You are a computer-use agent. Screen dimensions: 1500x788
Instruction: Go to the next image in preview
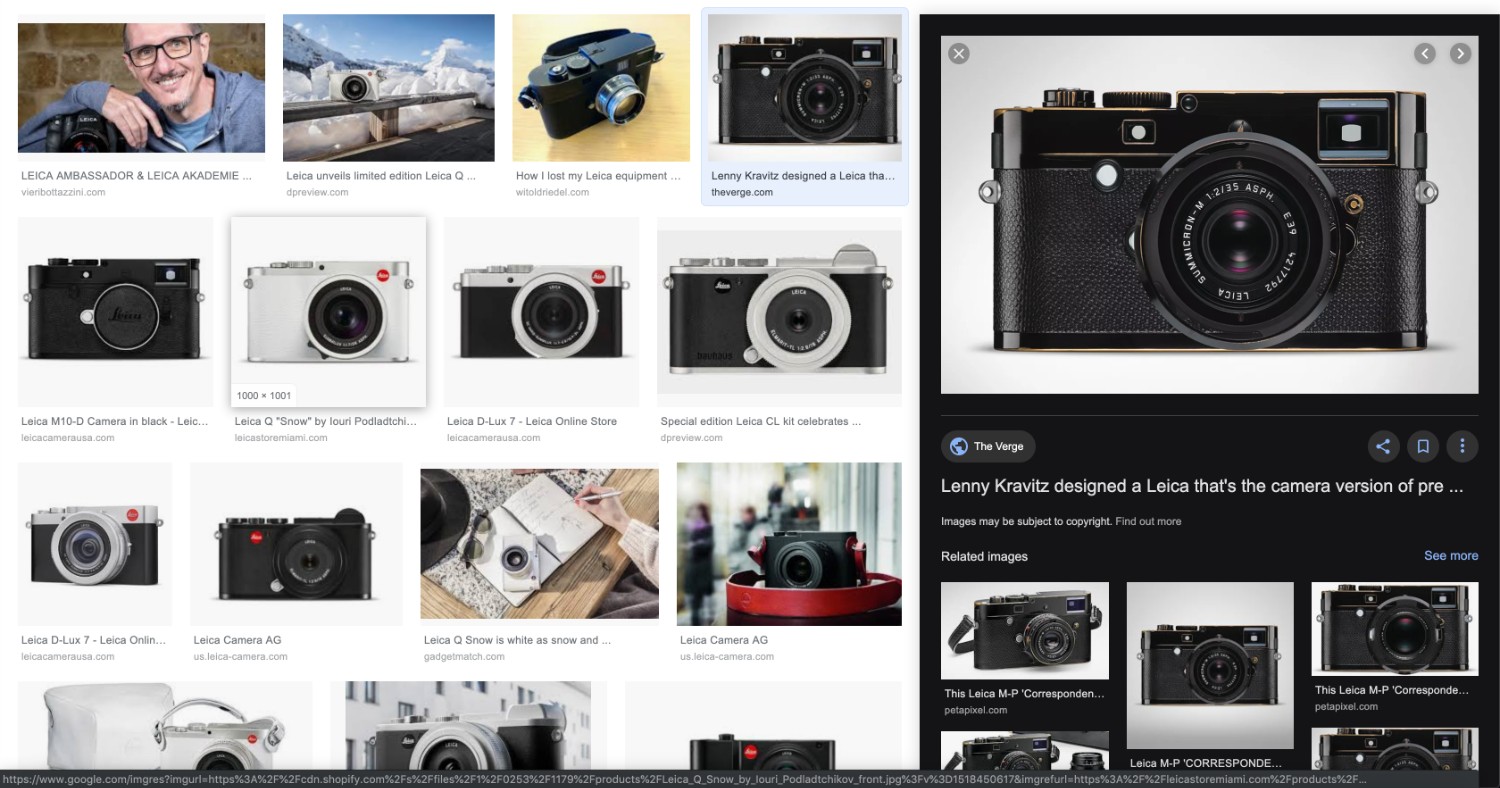coord(1461,53)
